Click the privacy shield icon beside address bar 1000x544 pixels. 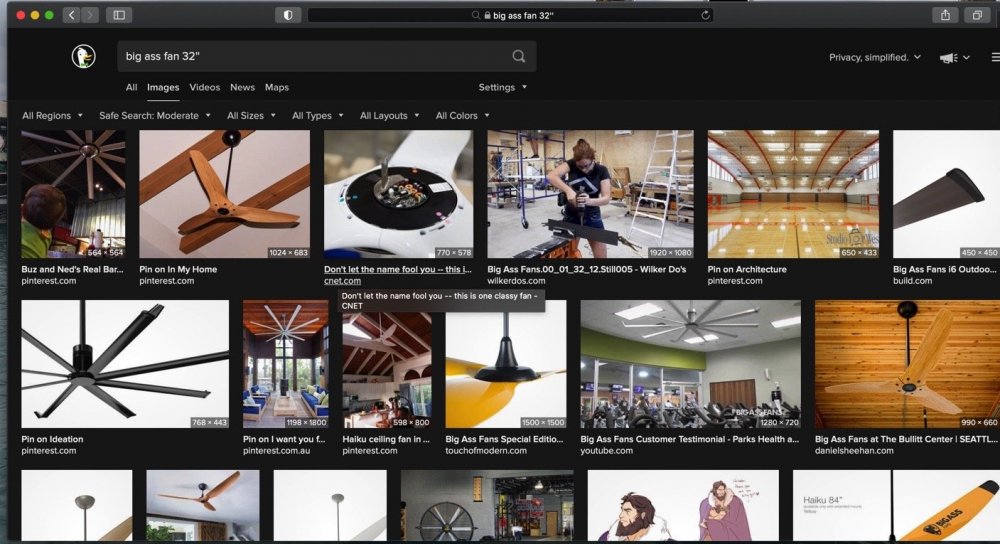point(288,15)
